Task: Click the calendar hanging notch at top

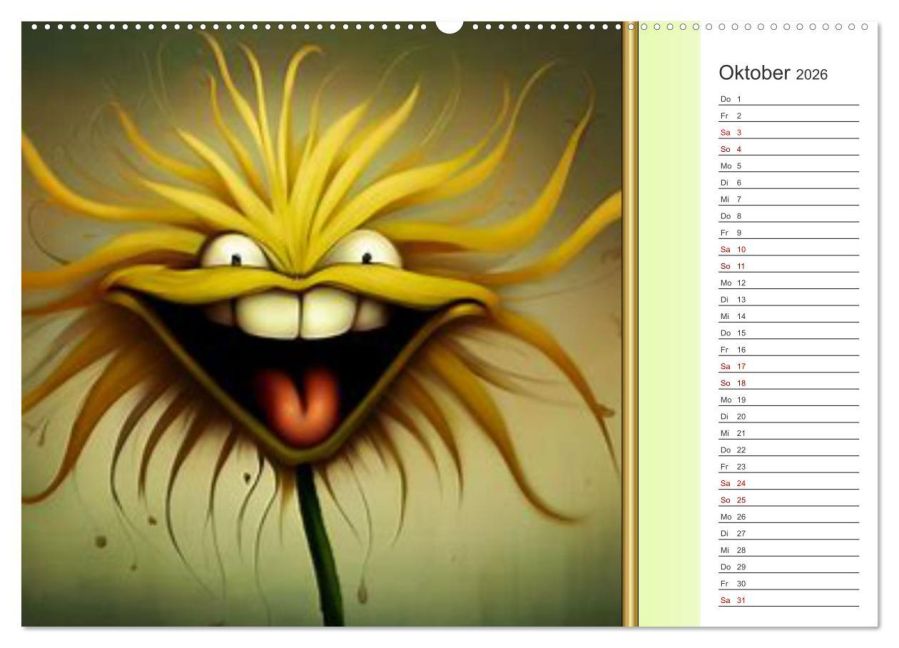Action: pyautogui.click(x=449, y=25)
